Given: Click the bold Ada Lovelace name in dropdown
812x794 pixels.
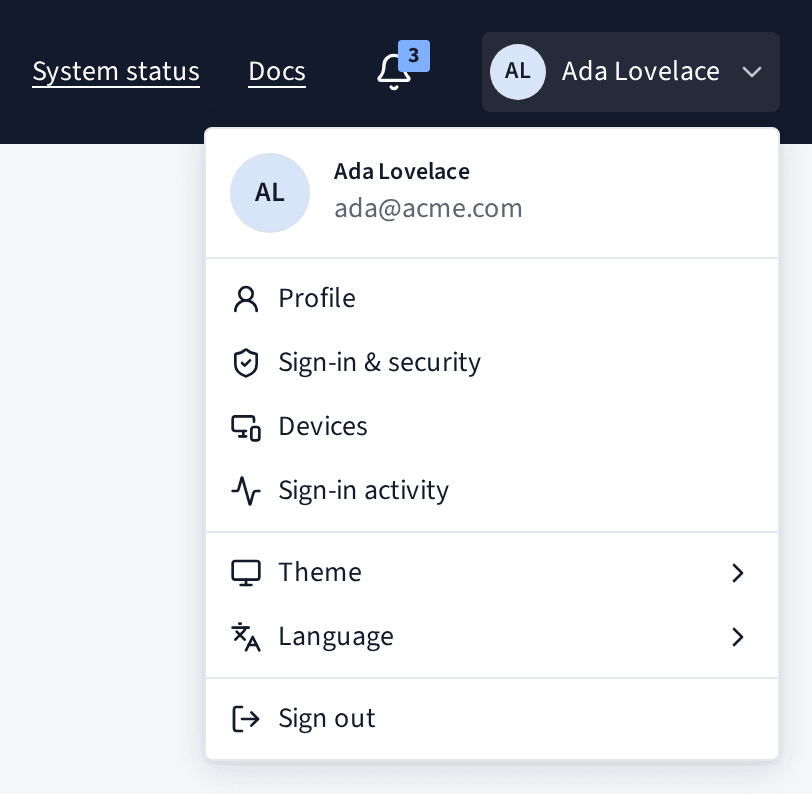Looking at the screenshot, I should [x=402, y=171].
